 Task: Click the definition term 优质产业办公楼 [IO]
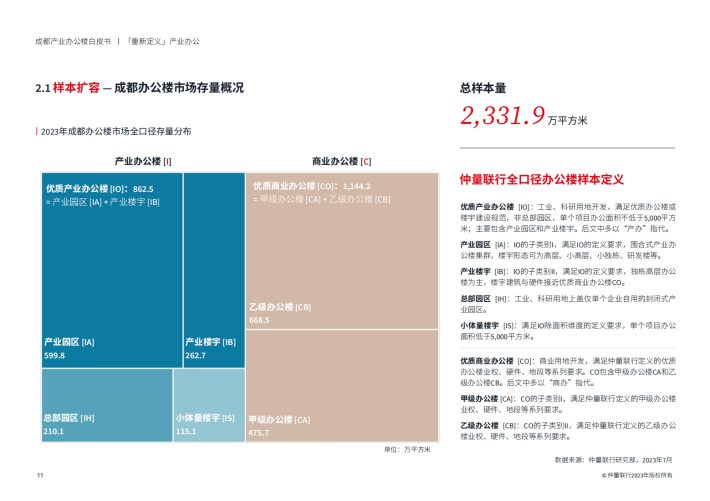[x=497, y=207]
